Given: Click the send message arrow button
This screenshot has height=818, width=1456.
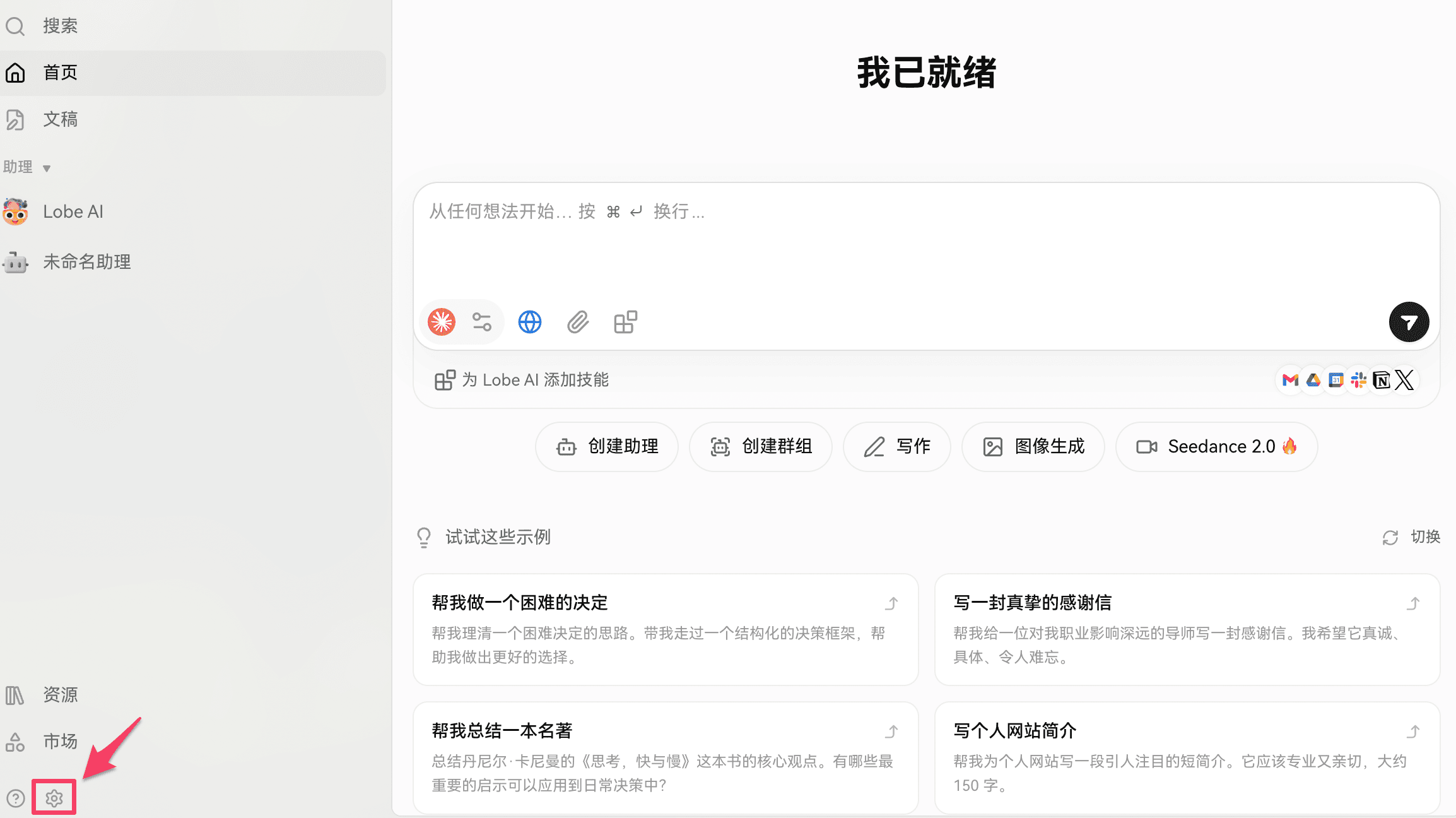Looking at the screenshot, I should pos(1409,321).
